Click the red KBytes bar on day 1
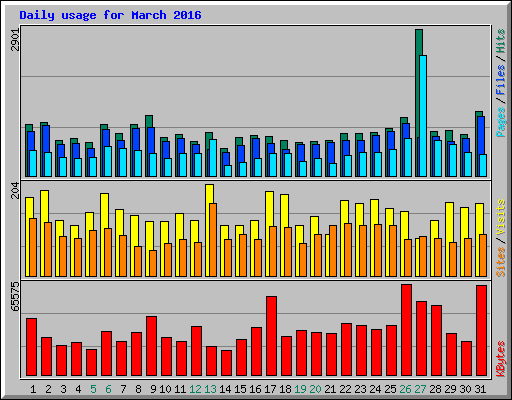 31,347
